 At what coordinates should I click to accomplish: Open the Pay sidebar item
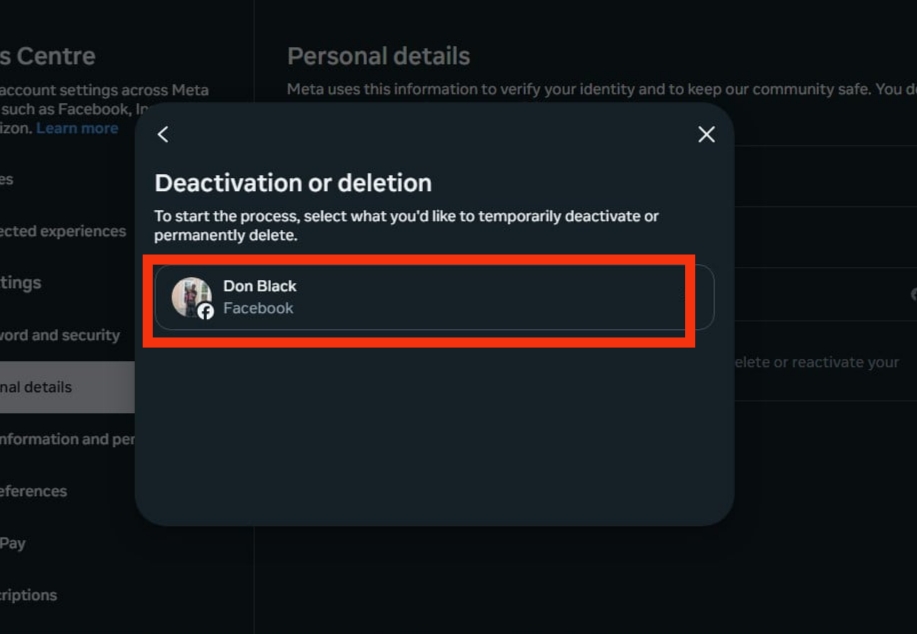(x=13, y=543)
